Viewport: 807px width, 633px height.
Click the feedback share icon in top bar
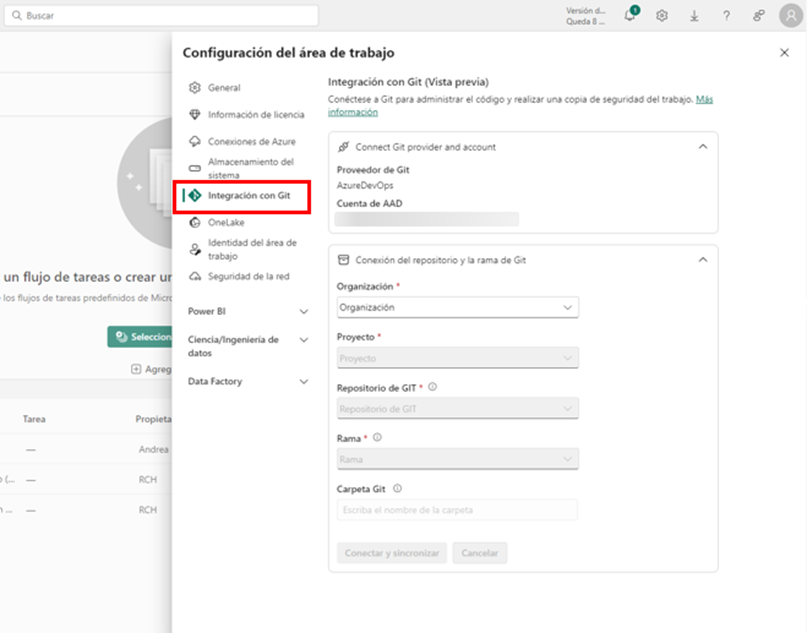759,16
